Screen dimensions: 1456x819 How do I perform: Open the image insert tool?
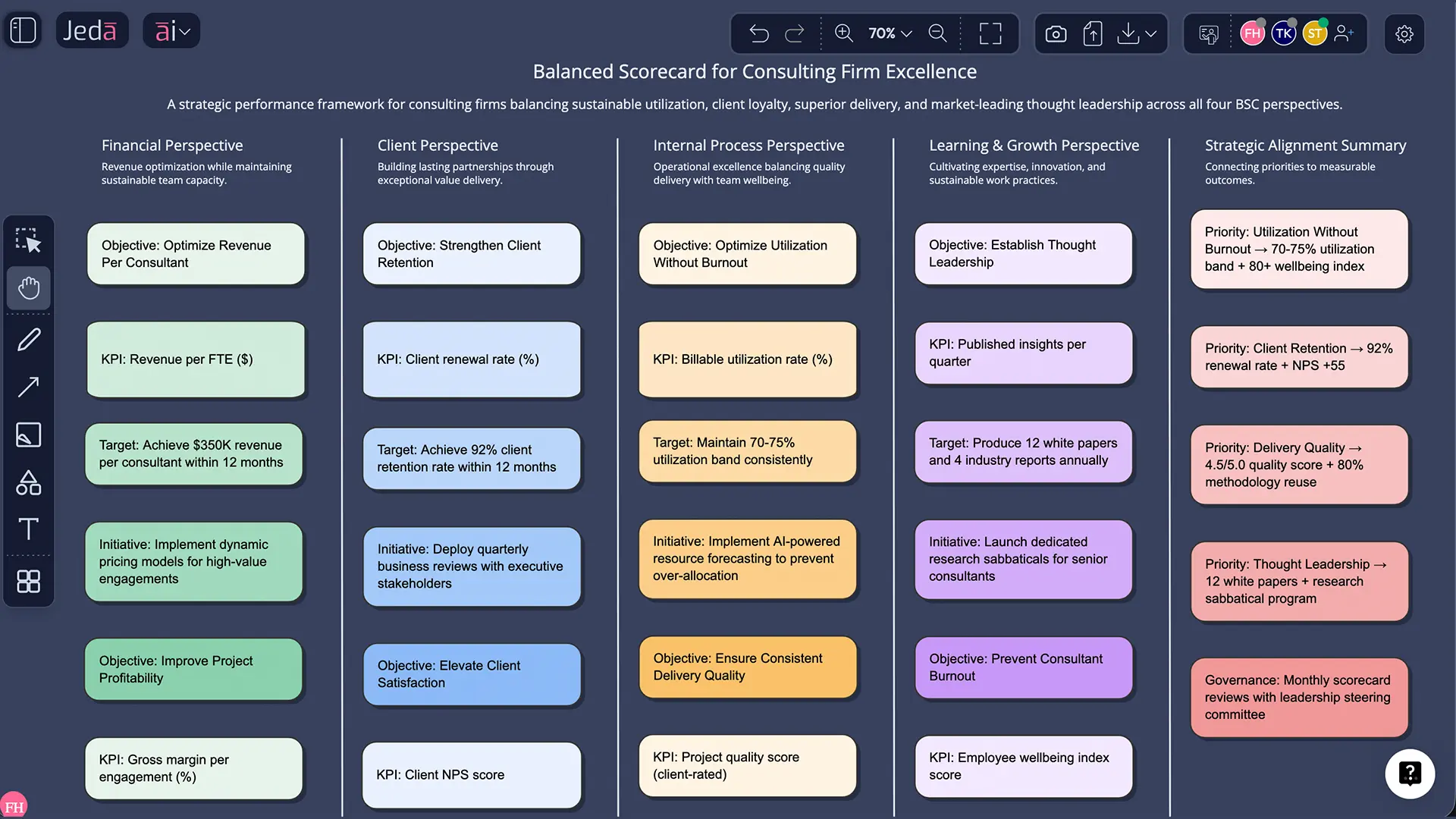coord(29,435)
